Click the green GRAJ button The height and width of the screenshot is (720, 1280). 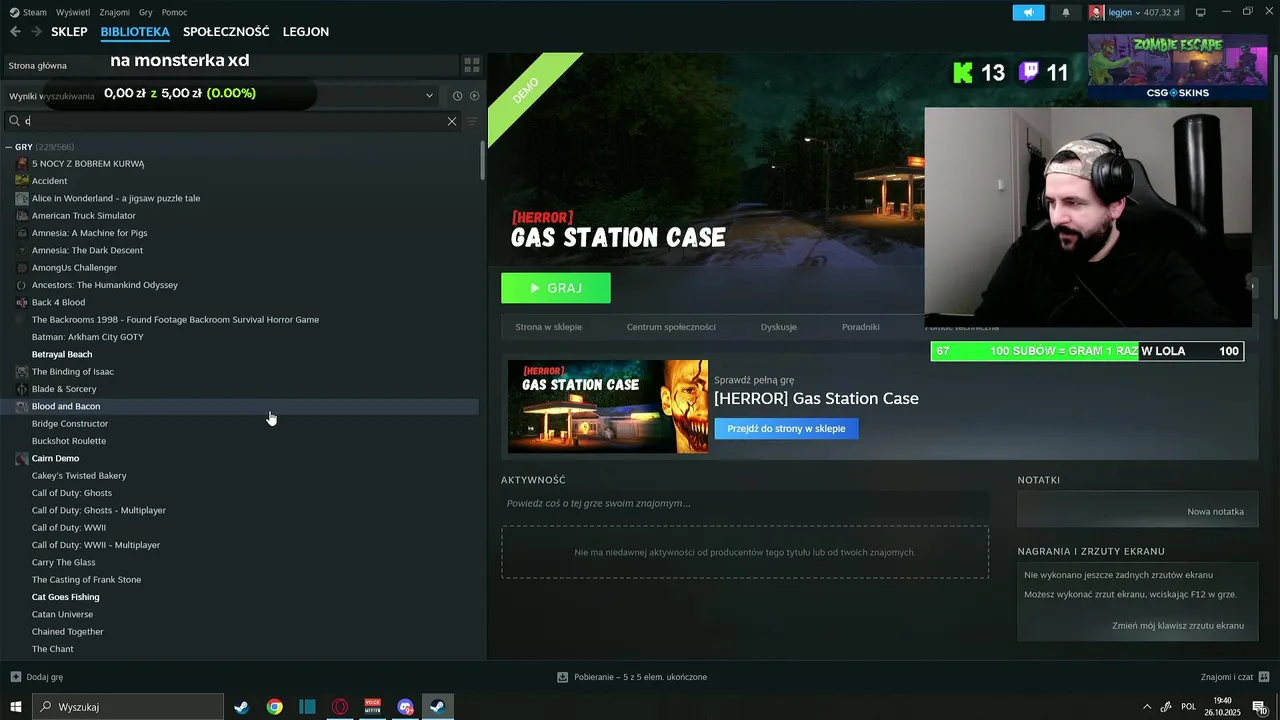click(556, 288)
